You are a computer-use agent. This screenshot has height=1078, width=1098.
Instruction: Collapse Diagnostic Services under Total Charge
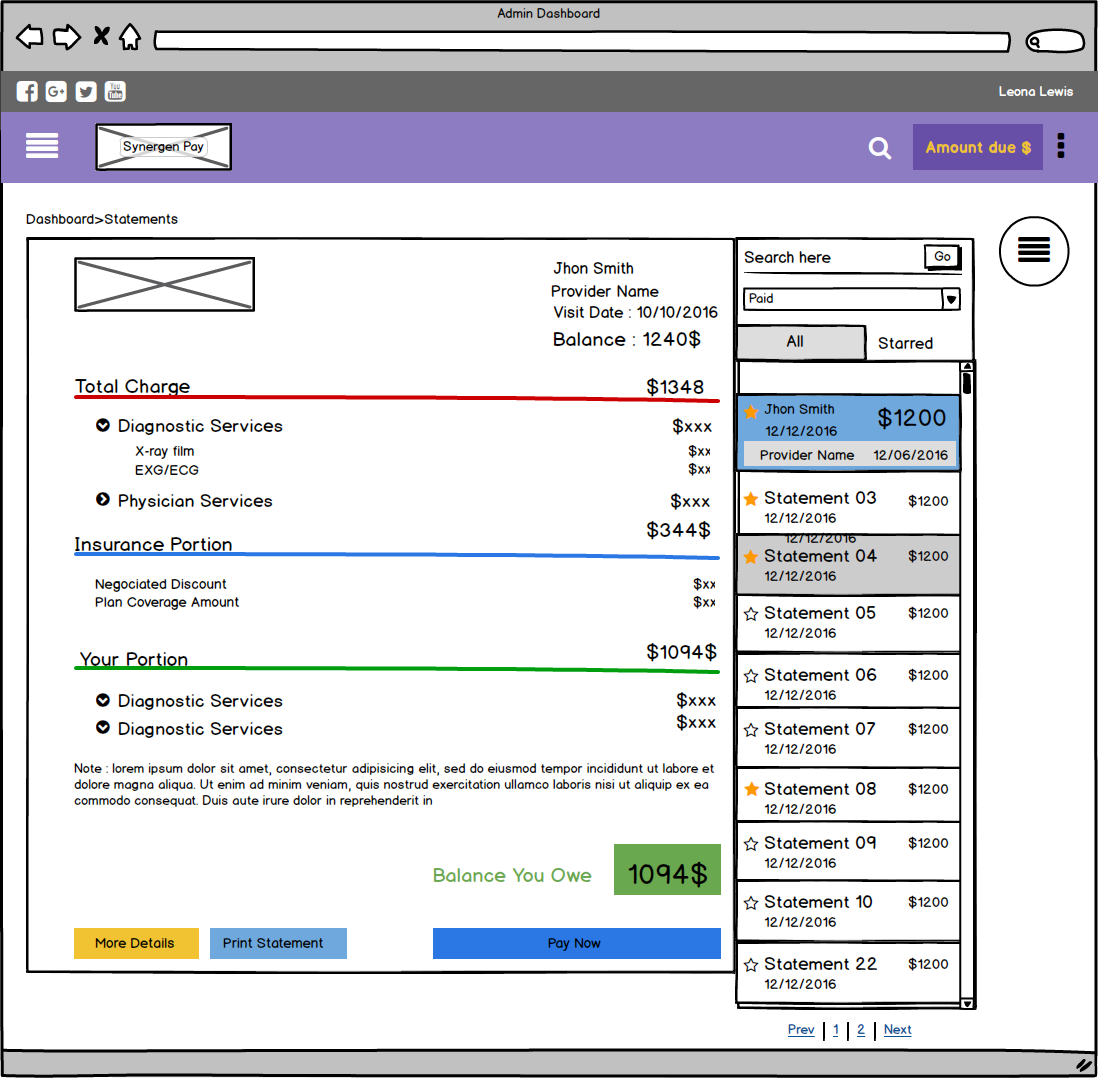(x=103, y=425)
